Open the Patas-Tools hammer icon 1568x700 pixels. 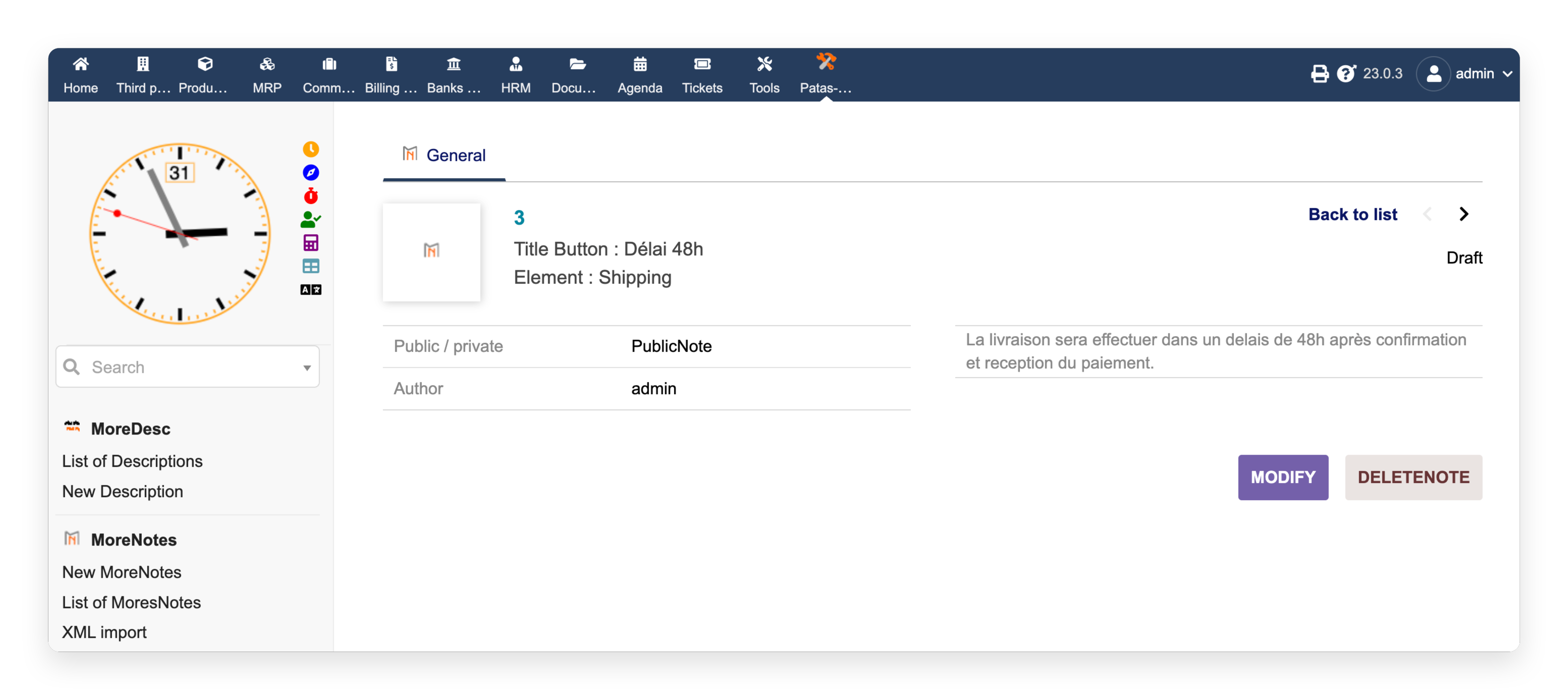(826, 62)
